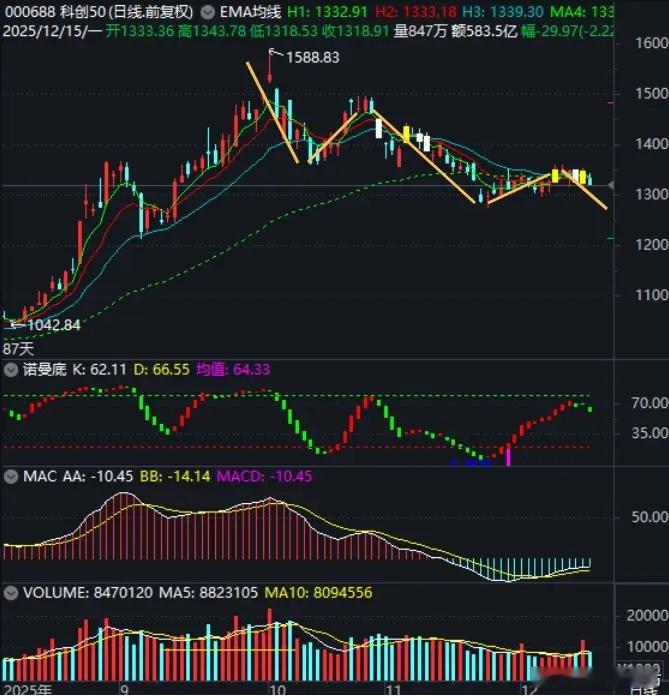Image resolution: width=669 pixels, height=696 pixels.
Task: Click the VOLUME: 8470120 value
Action: pos(87,593)
